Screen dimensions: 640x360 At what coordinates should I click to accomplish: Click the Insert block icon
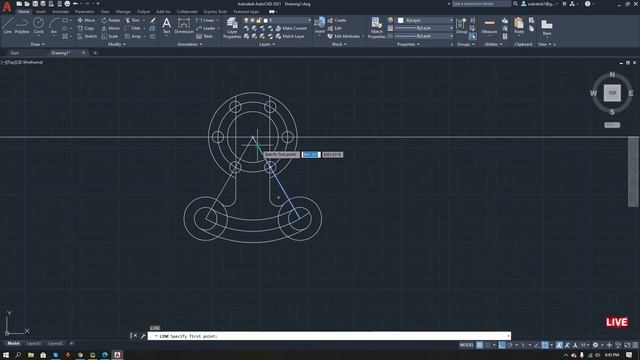(320, 25)
